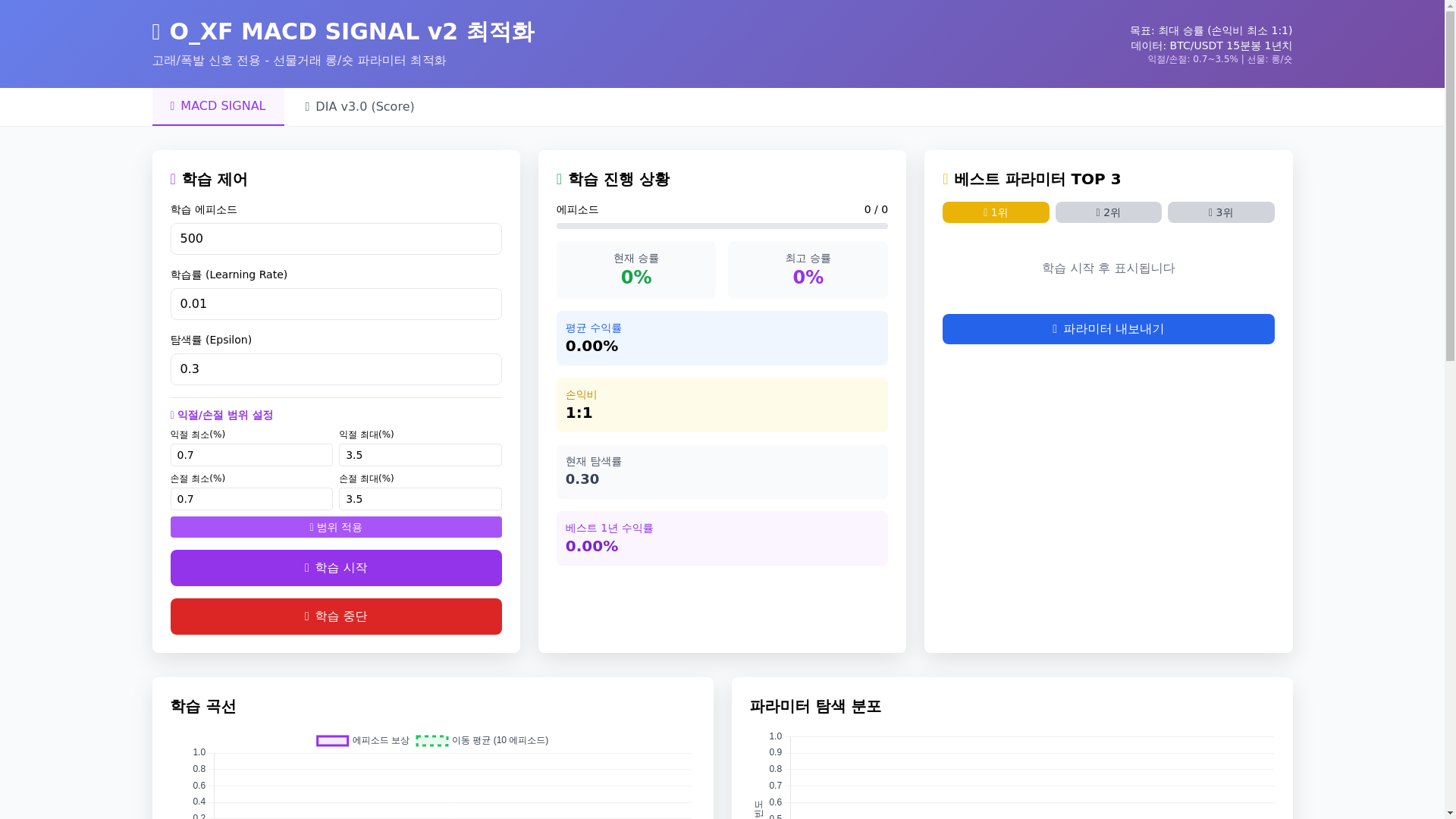
Task: Click the 현재 탐색률 0.30 card
Action: [722, 472]
